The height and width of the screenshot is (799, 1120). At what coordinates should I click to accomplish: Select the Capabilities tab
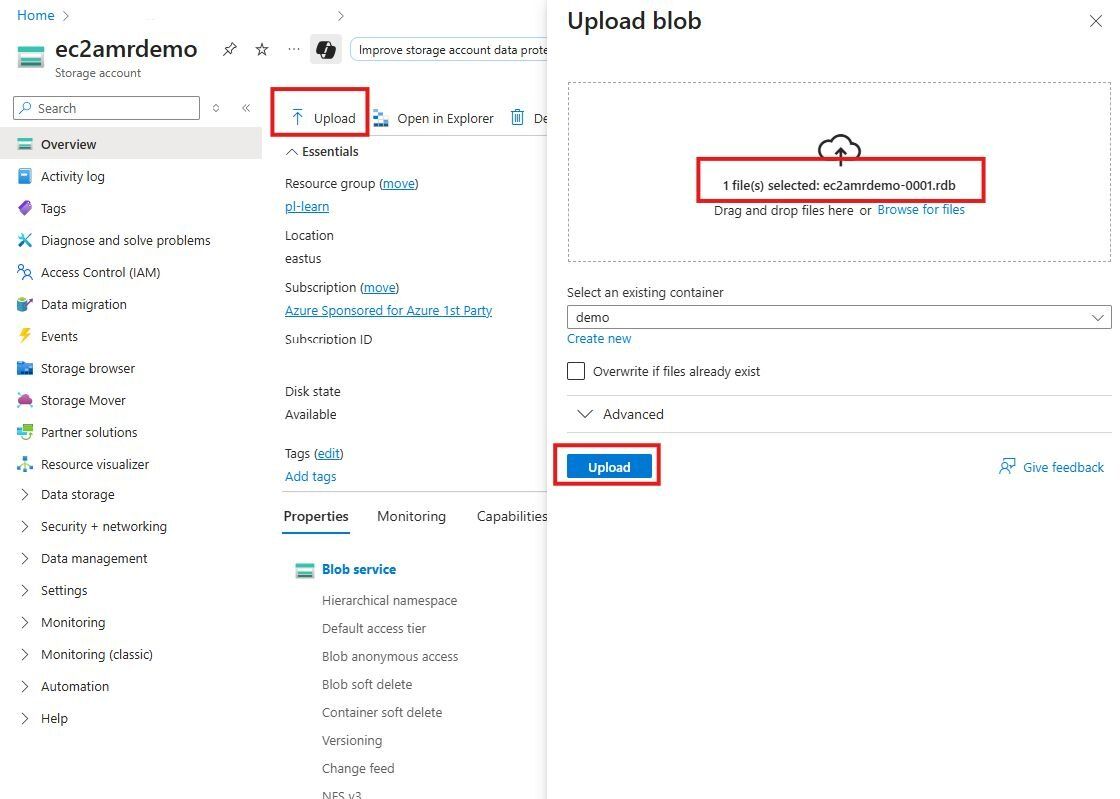(511, 516)
